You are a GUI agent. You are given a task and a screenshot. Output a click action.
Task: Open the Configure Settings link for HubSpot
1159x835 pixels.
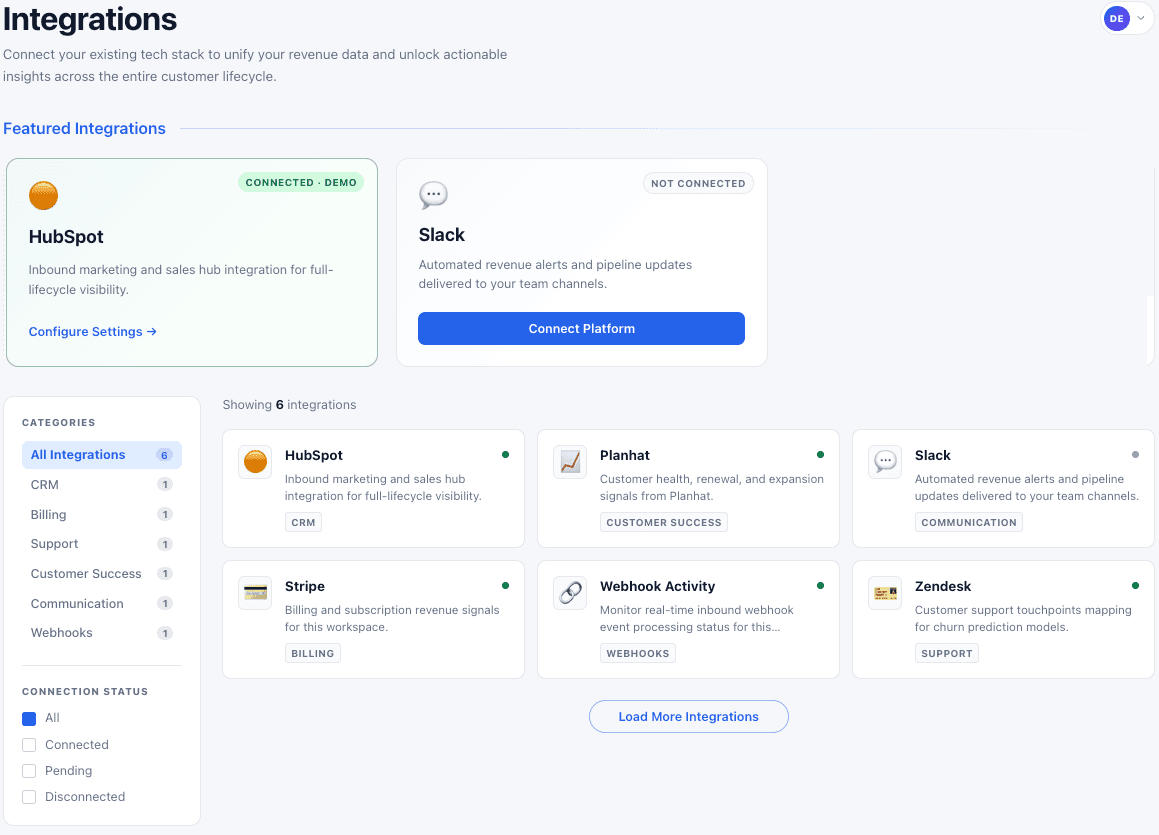click(x=92, y=332)
